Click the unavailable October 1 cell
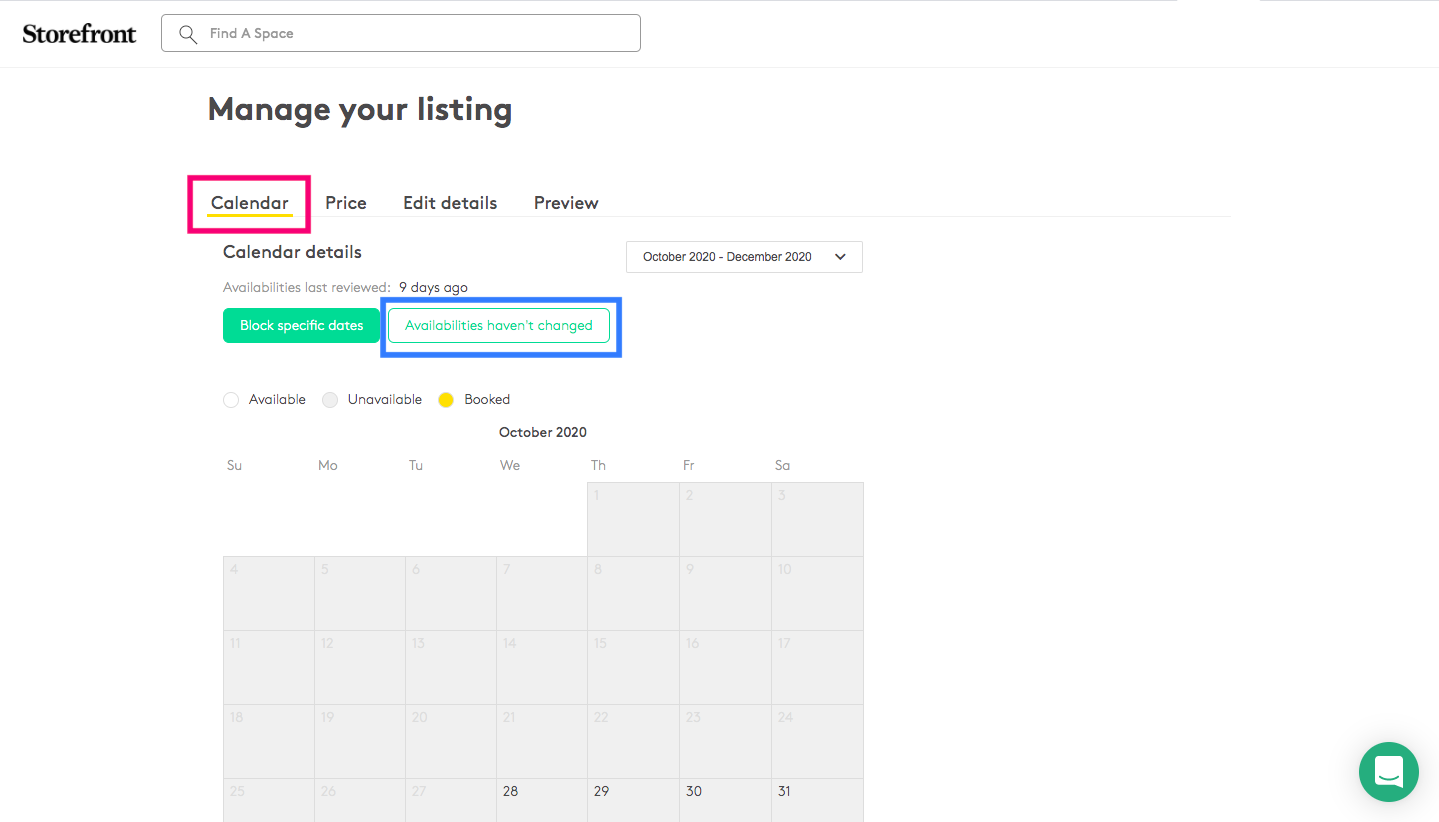This screenshot has width=1439, height=822. 633,520
